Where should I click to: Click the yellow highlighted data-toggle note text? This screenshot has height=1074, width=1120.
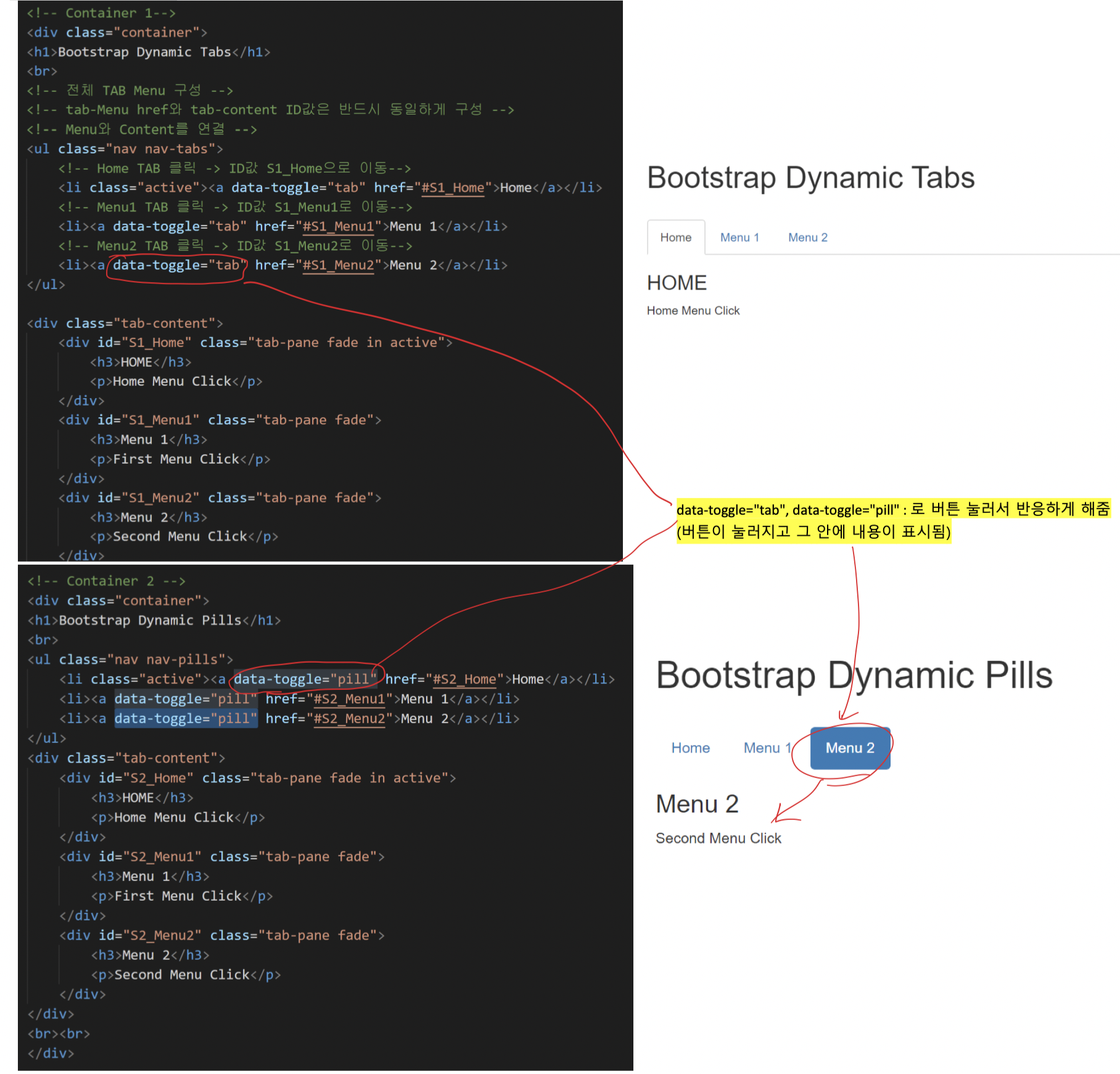coord(893,520)
